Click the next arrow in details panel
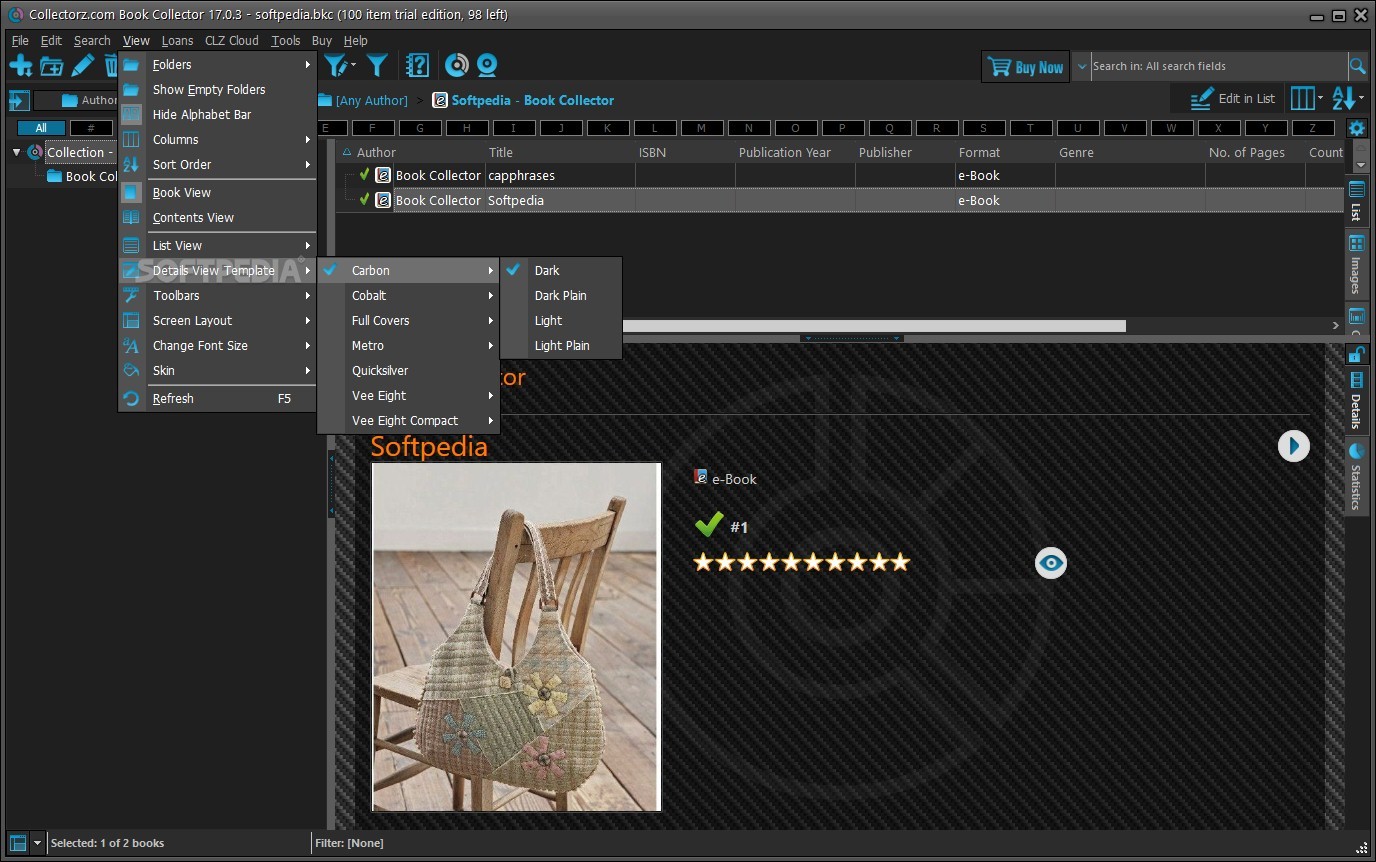1376x862 pixels. 1293,446
